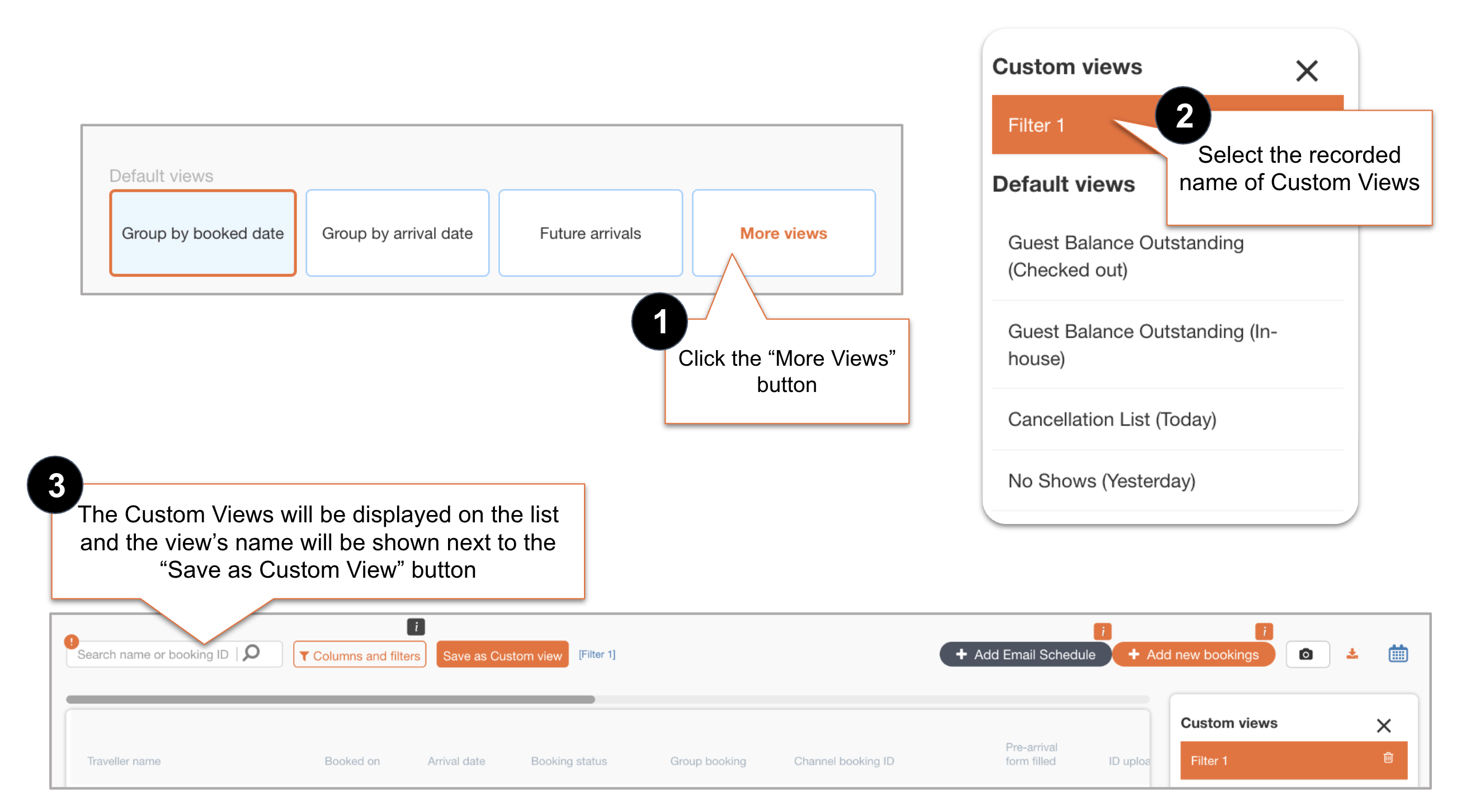This screenshot has height=812, width=1461.
Task: Select Group by booked date view
Action: 202,233
